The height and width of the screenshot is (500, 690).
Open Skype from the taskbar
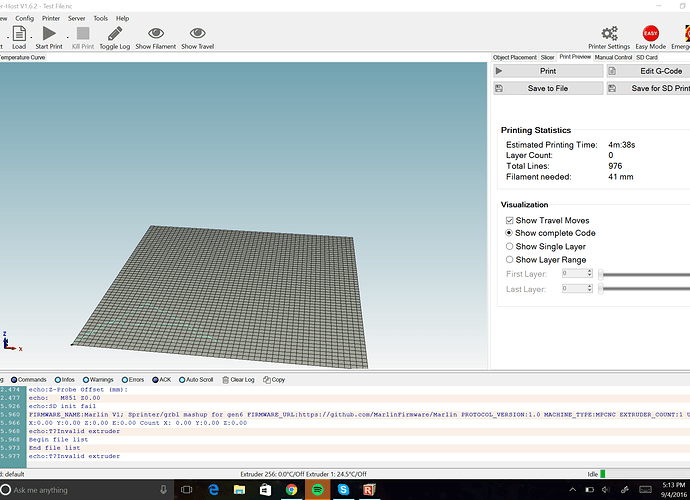[343, 489]
